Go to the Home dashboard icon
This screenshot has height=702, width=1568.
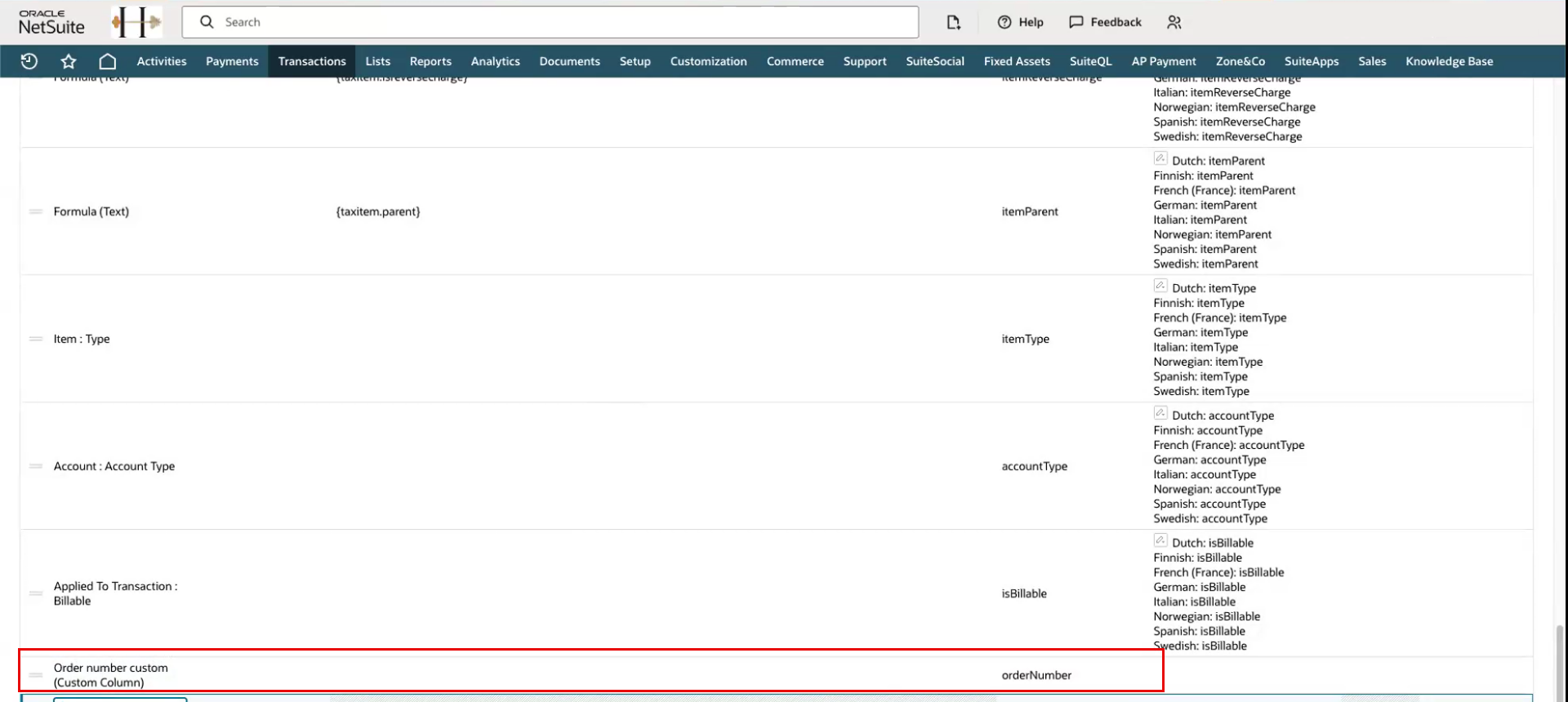pyautogui.click(x=108, y=61)
